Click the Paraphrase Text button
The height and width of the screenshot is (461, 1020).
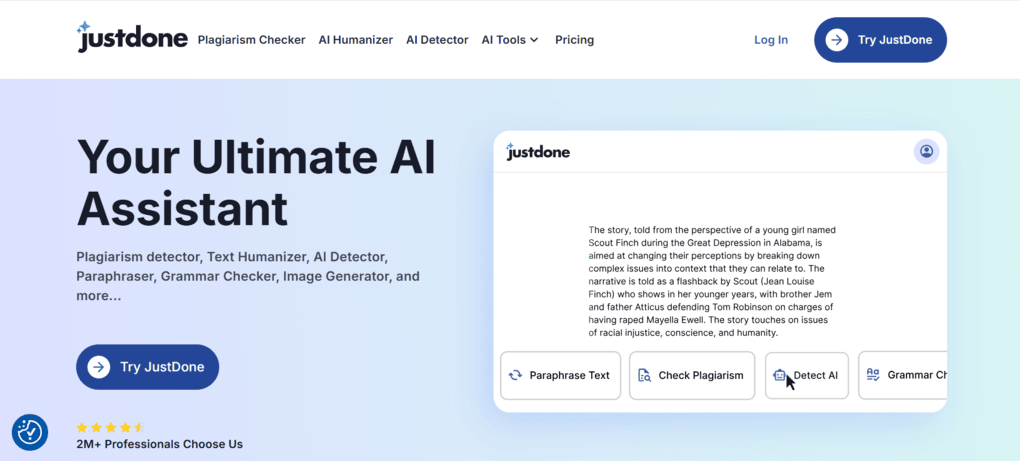coord(561,375)
